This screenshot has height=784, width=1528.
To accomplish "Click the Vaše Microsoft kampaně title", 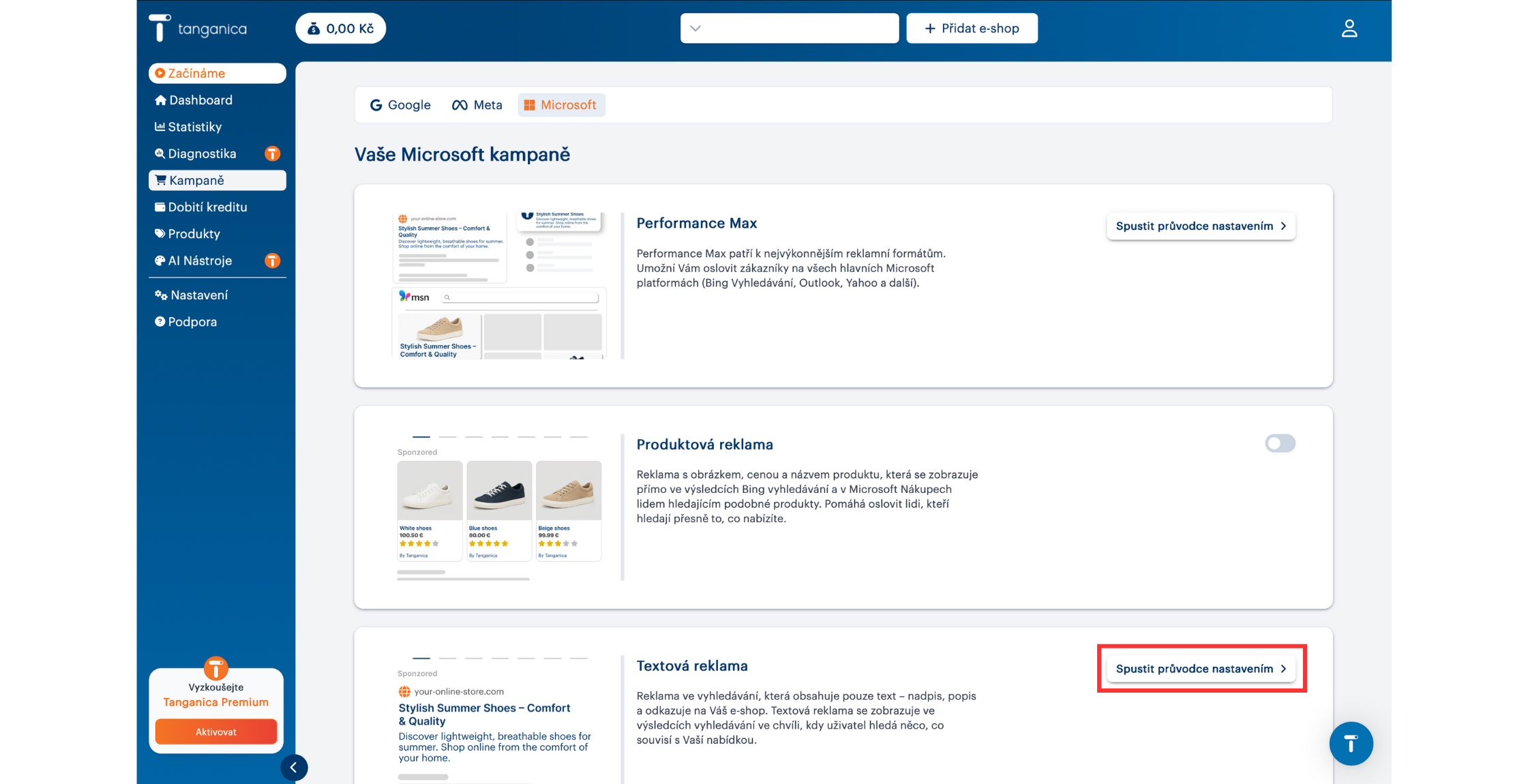I will click(x=462, y=154).
